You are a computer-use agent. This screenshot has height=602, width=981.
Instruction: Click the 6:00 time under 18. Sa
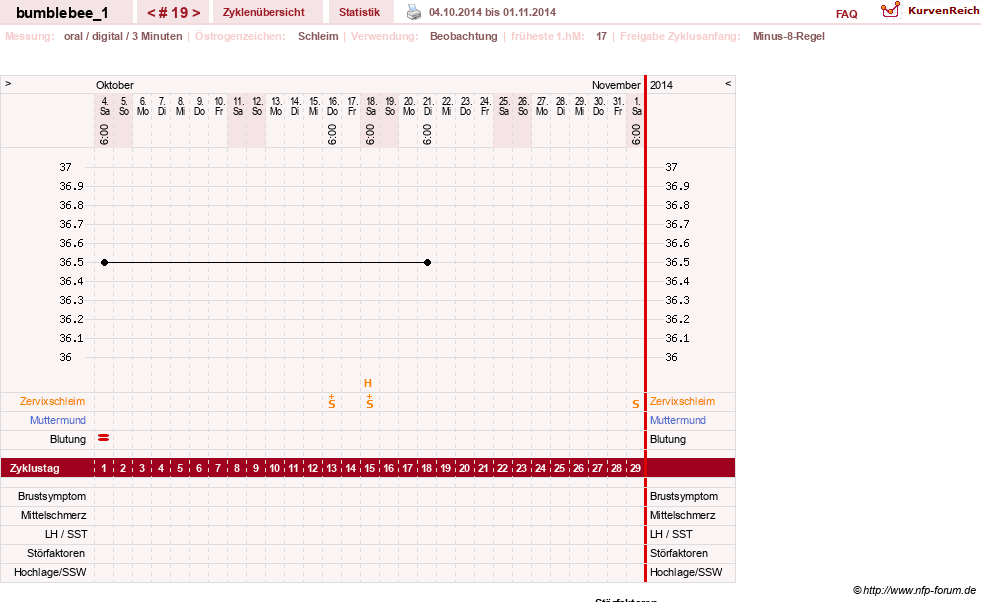[x=370, y=135]
